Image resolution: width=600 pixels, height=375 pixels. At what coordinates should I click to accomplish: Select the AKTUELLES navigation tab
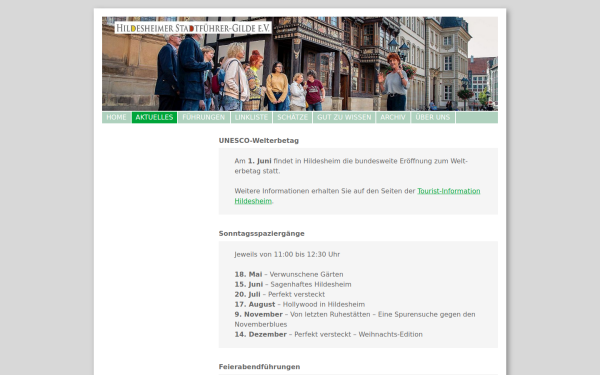click(x=154, y=117)
